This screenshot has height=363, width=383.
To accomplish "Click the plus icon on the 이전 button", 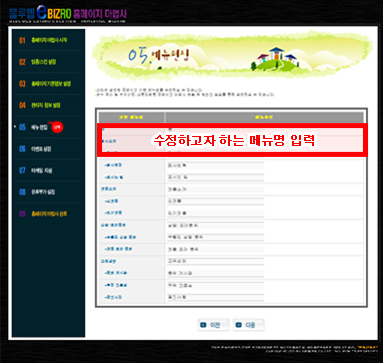I will tap(203, 325).
